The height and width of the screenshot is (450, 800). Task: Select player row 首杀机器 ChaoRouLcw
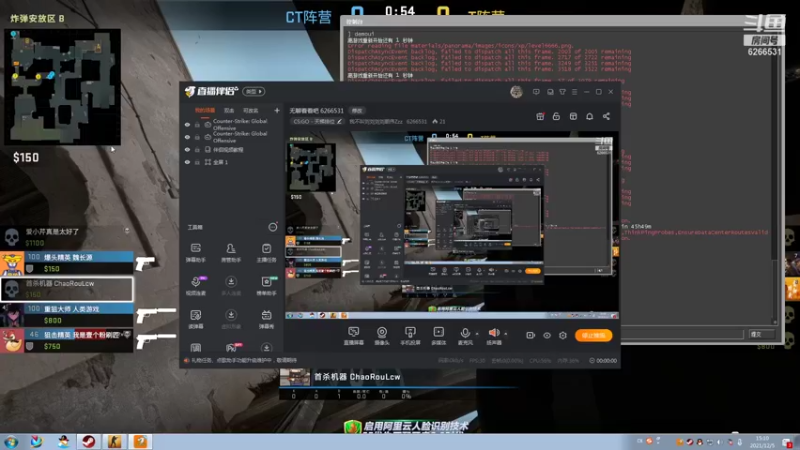click(67, 289)
